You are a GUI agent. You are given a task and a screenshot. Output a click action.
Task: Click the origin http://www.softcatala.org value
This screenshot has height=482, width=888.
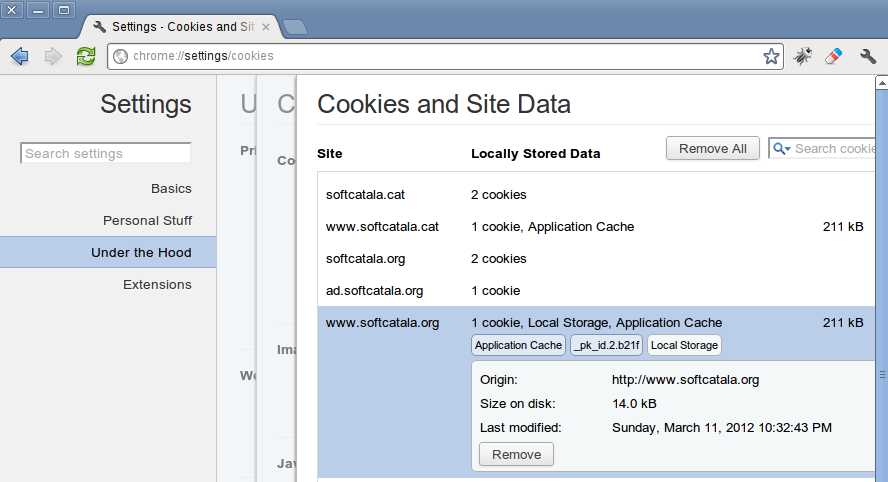pyautogui.click(x=685, y=379)
